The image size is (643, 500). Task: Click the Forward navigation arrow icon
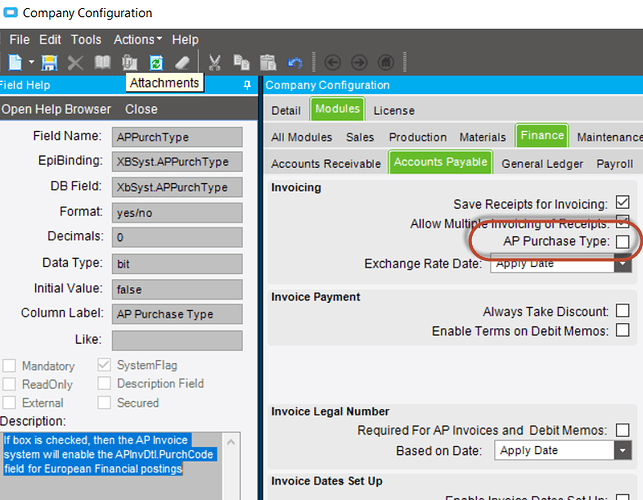click(359, 63)
